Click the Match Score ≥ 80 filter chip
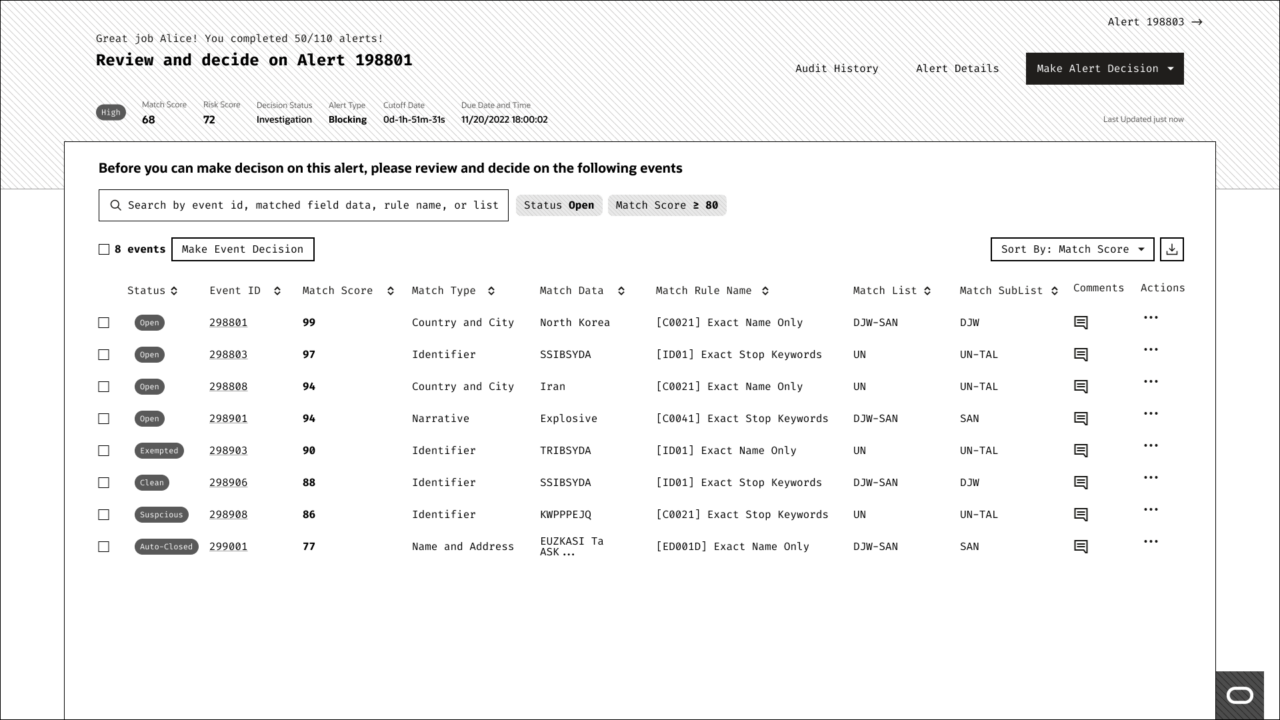This screenshot has height=720, width=1280. tap(667, 205)
